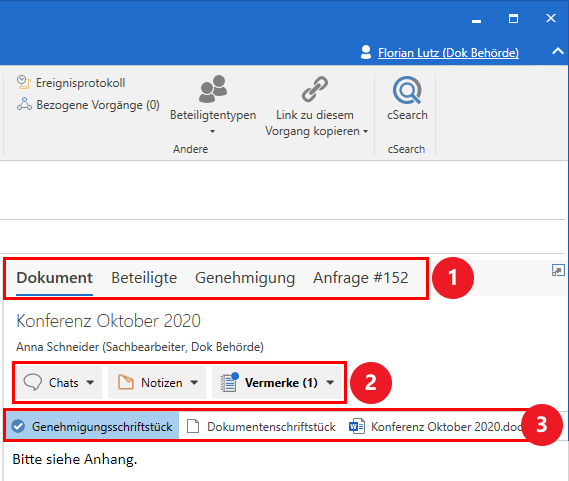569x481 pixels.
Task: Expand the Chats dropdown arrow
Action: point(90,383)
